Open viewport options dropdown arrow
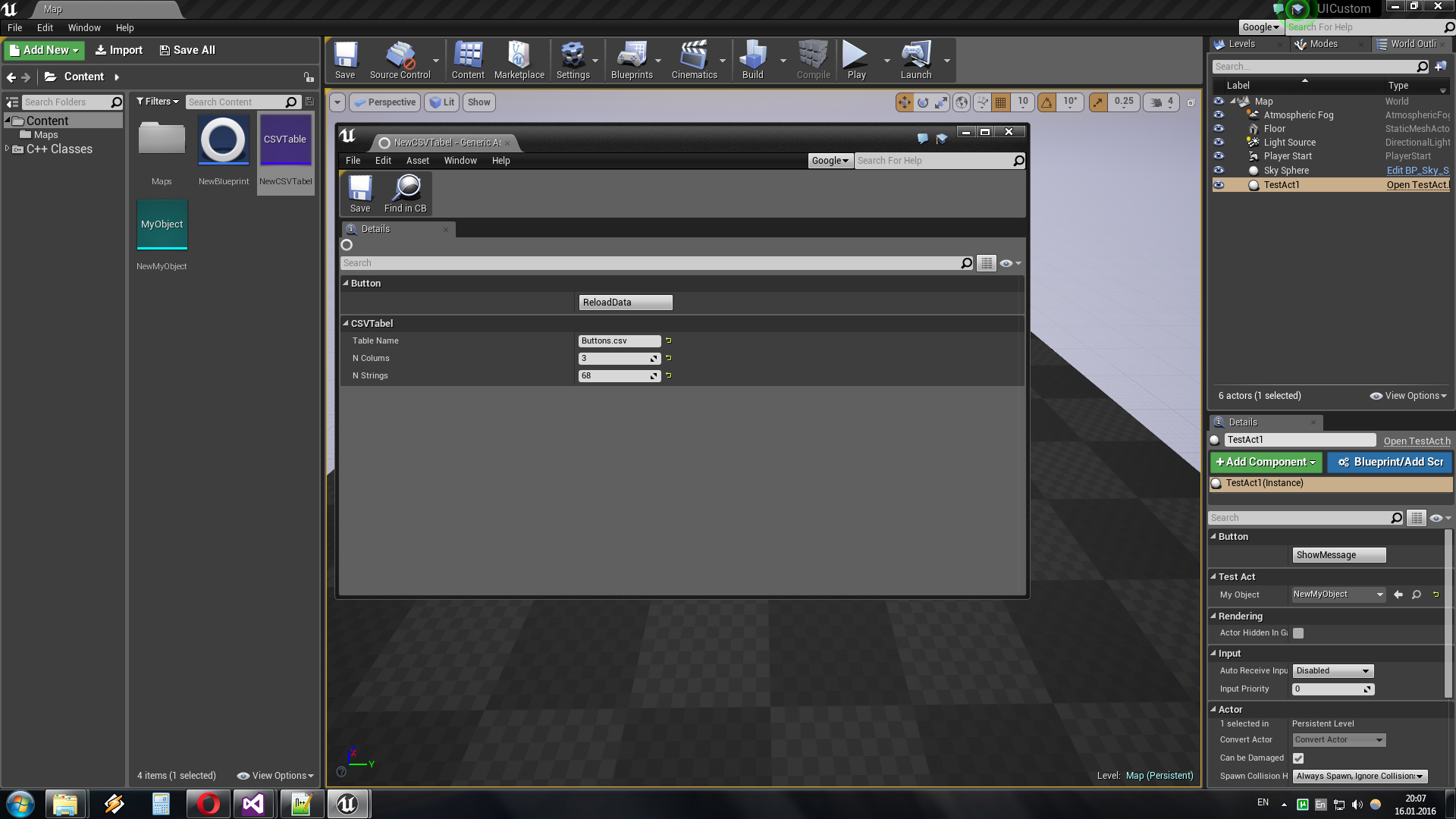 (x=337, y=102)
